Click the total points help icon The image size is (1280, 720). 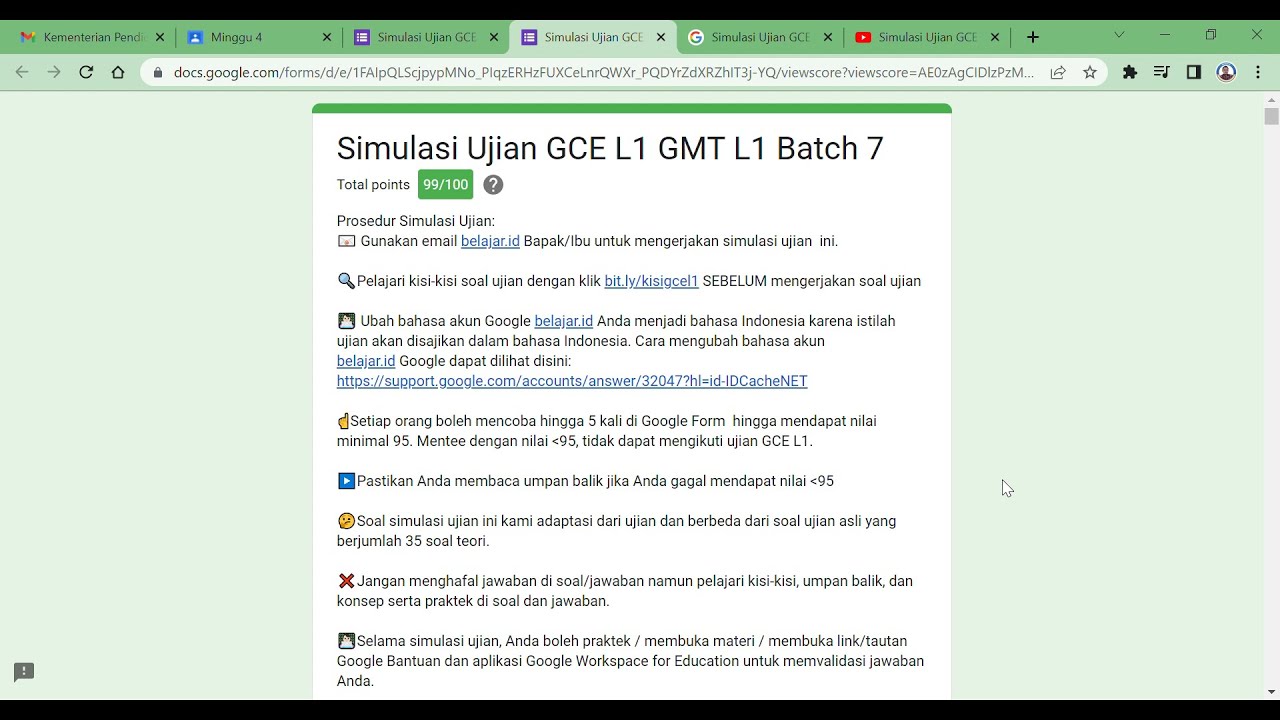[x=493, y=185]
